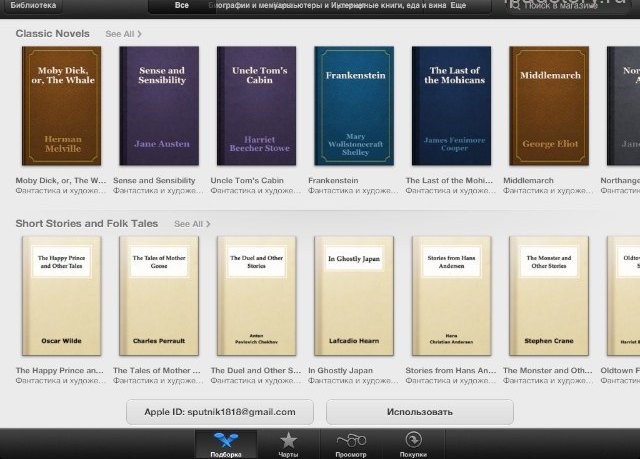The height and width of the screenshot is (459, 640).
Task: Tap the Apple ID account button
Action: [x=220, y=412]
